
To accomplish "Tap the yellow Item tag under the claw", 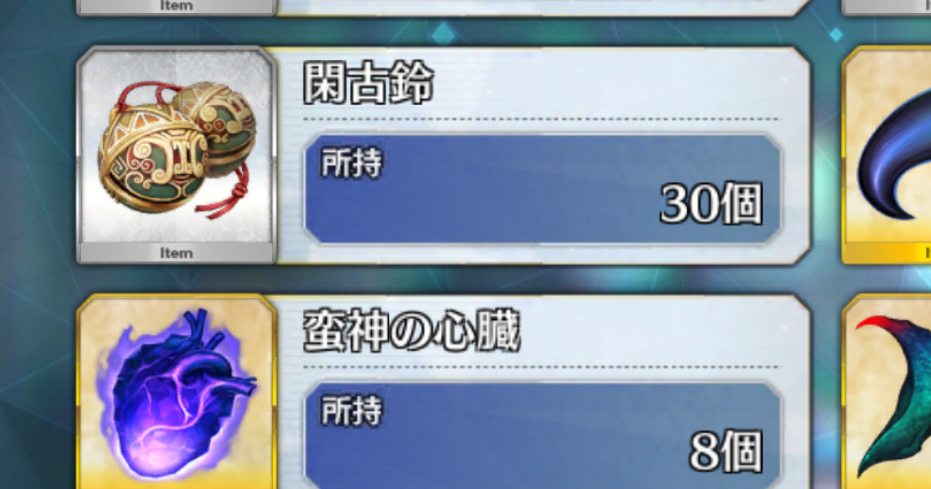I will [887, 253].
